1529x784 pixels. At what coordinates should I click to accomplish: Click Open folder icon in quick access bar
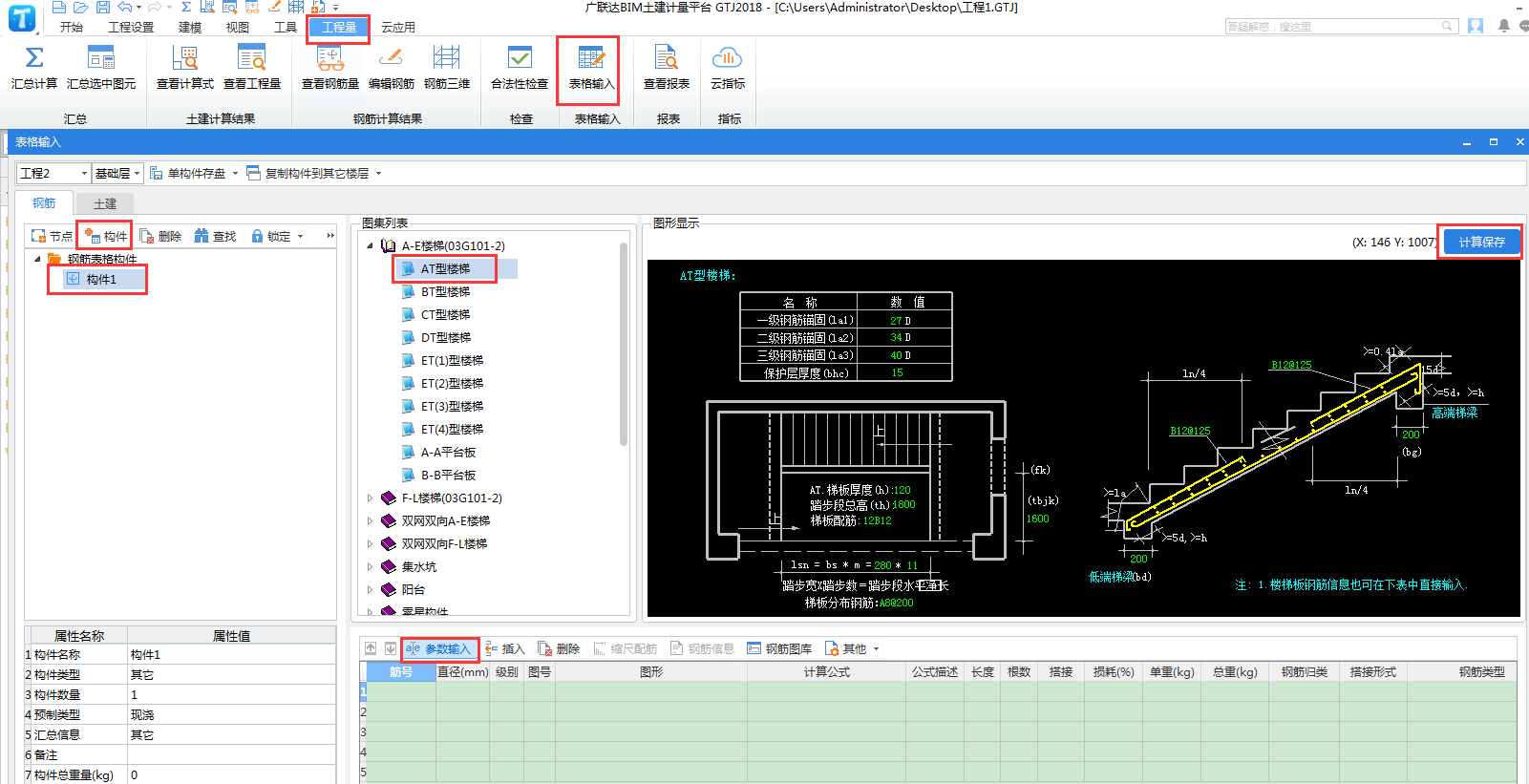pos(81,7)
